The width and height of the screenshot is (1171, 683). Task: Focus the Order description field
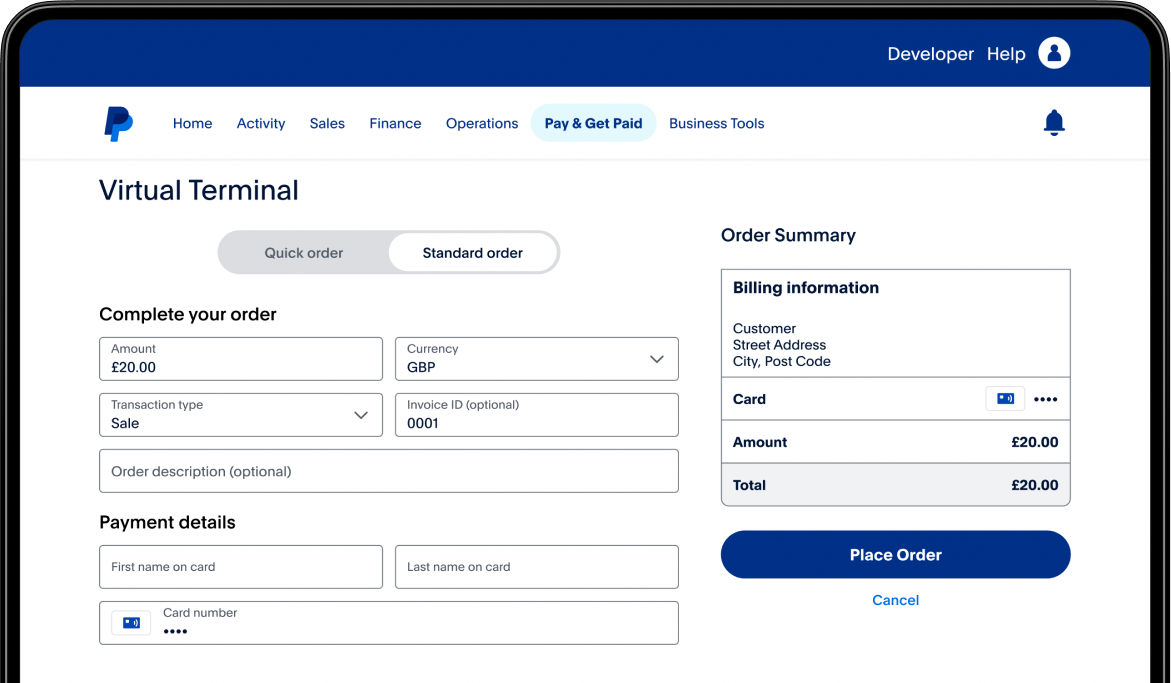coord(389,471)
